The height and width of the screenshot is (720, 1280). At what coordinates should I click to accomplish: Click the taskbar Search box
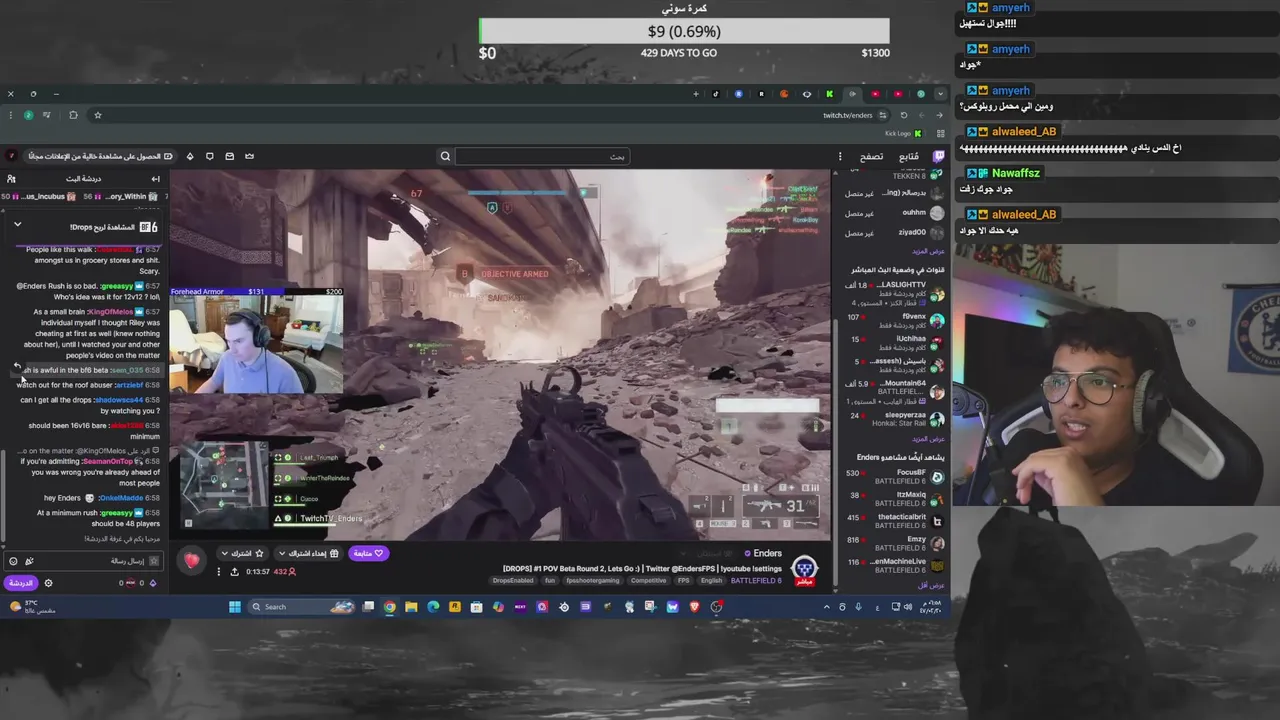click(301, 607)
